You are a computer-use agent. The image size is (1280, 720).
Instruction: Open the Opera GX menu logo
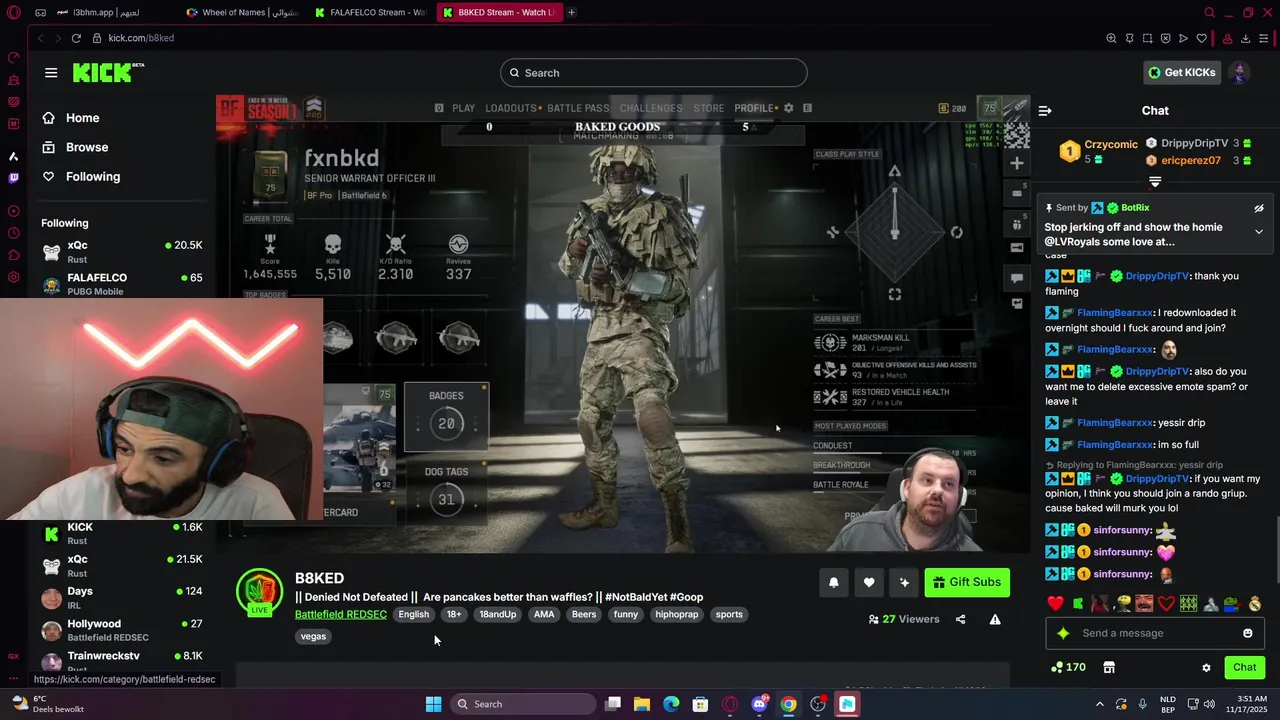[13, 13]
